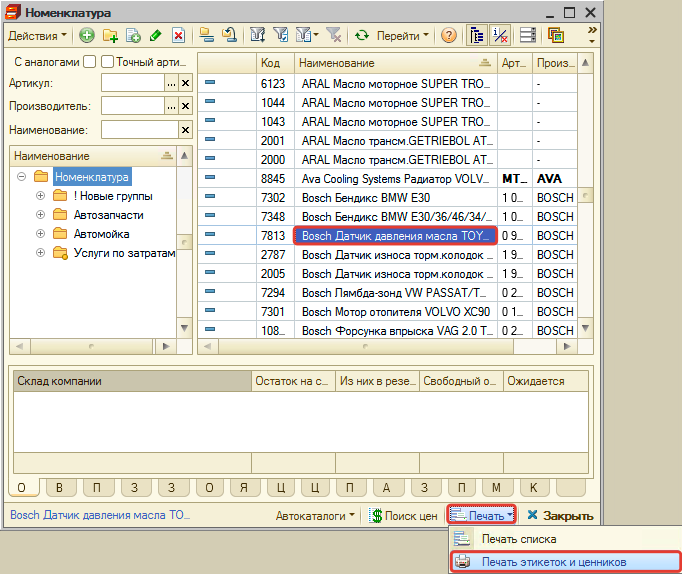The height and width of the screenshot is (574, 682).
Task: Click the table vertical scrollbar down arrow
Action: [x=585, y=328]
